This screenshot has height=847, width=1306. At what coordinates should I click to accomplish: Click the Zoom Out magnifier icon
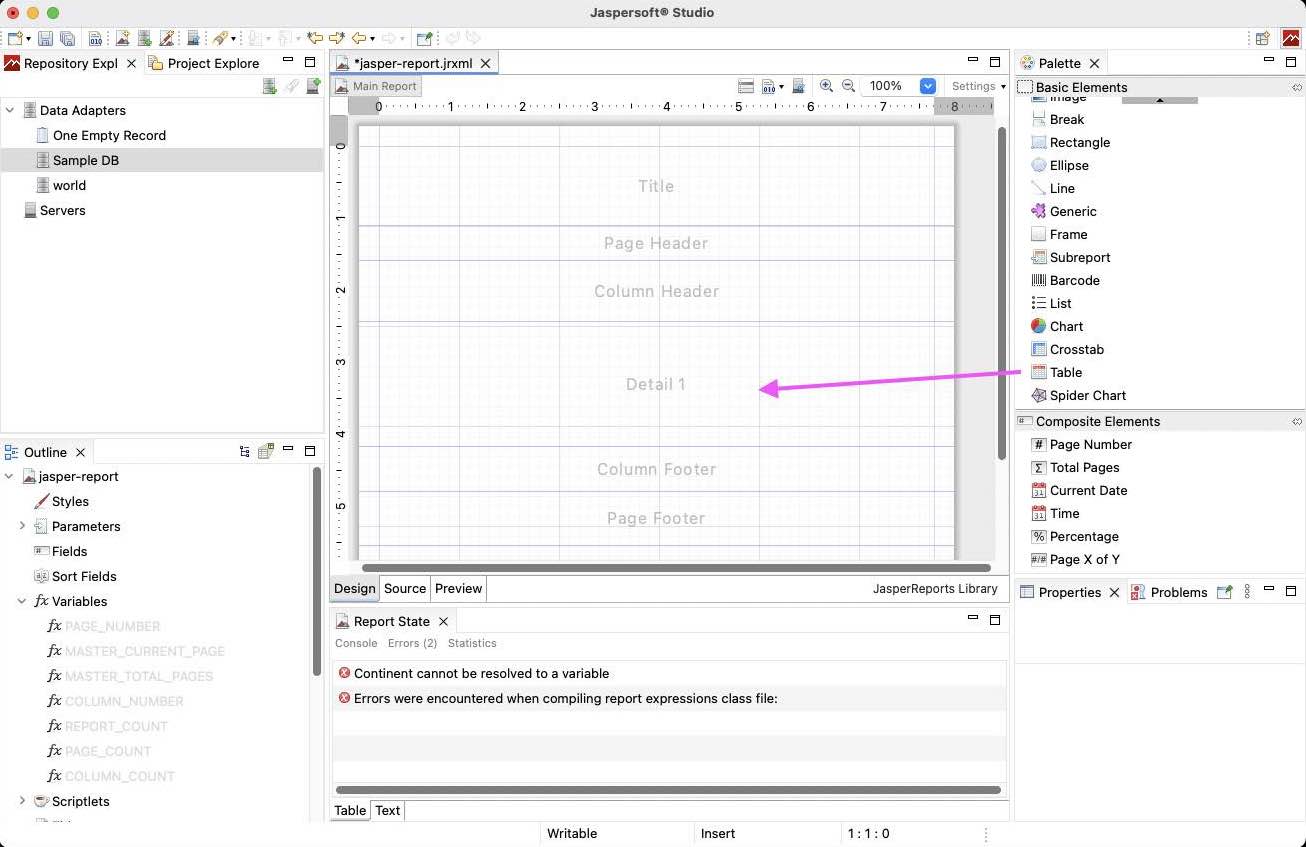tap(848, 86)
